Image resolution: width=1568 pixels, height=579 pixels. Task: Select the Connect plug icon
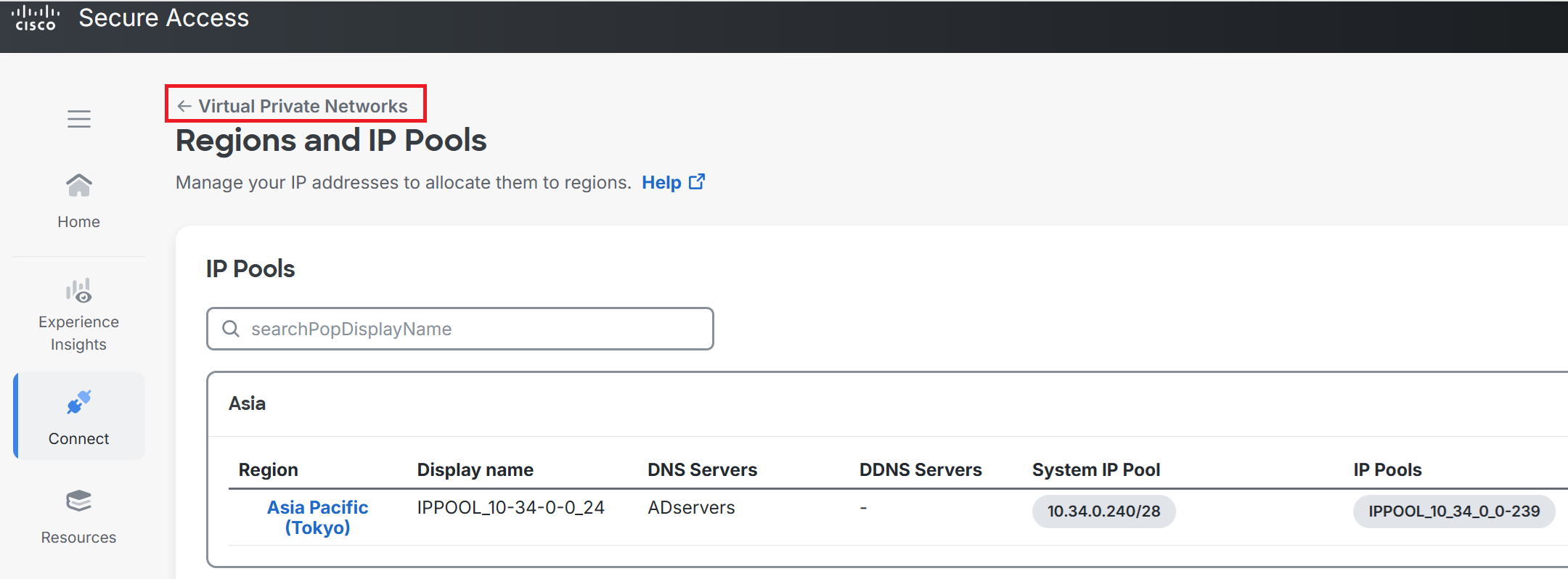tap(79, 402)
